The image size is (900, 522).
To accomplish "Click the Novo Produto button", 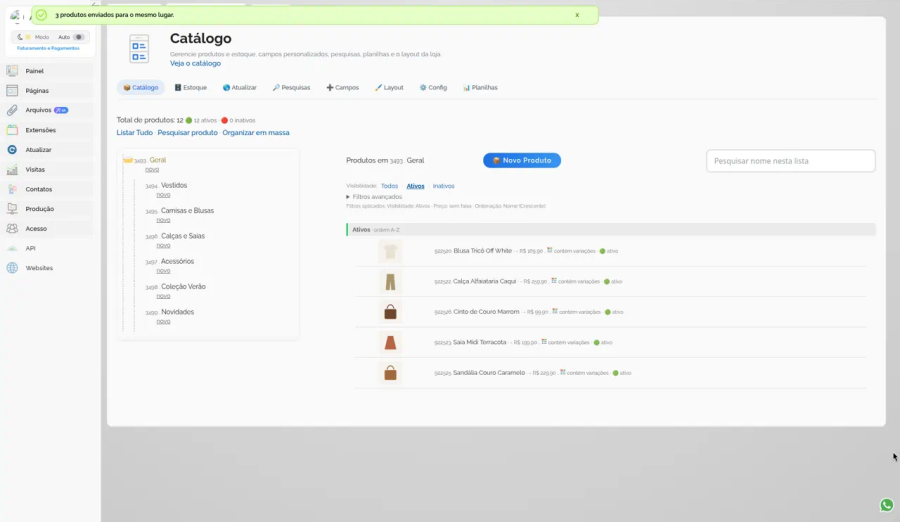I will (522, 161).
